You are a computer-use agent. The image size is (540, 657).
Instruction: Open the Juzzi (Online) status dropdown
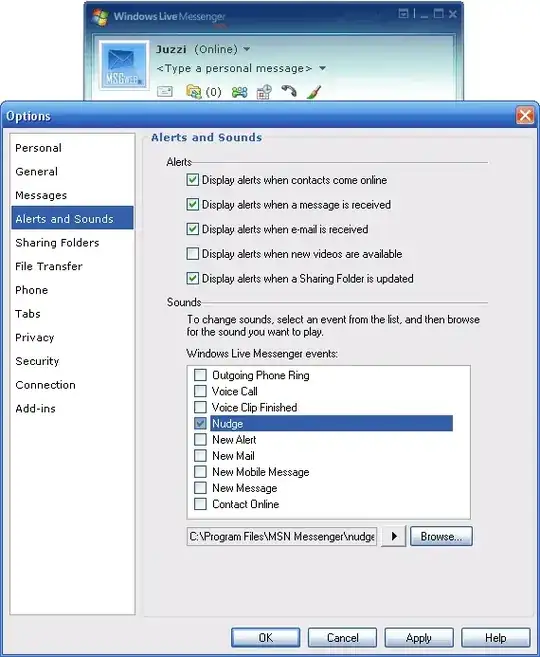point(247,49)
